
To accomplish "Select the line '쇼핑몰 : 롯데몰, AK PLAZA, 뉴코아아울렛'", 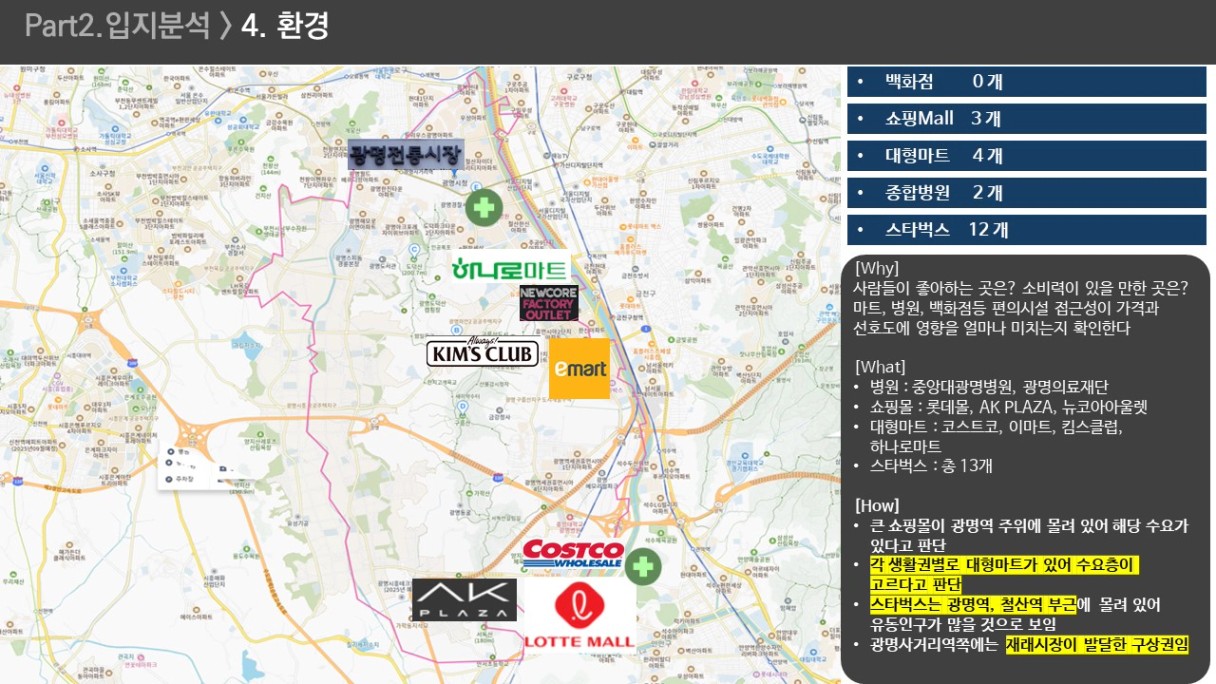I will point(1009,407).
